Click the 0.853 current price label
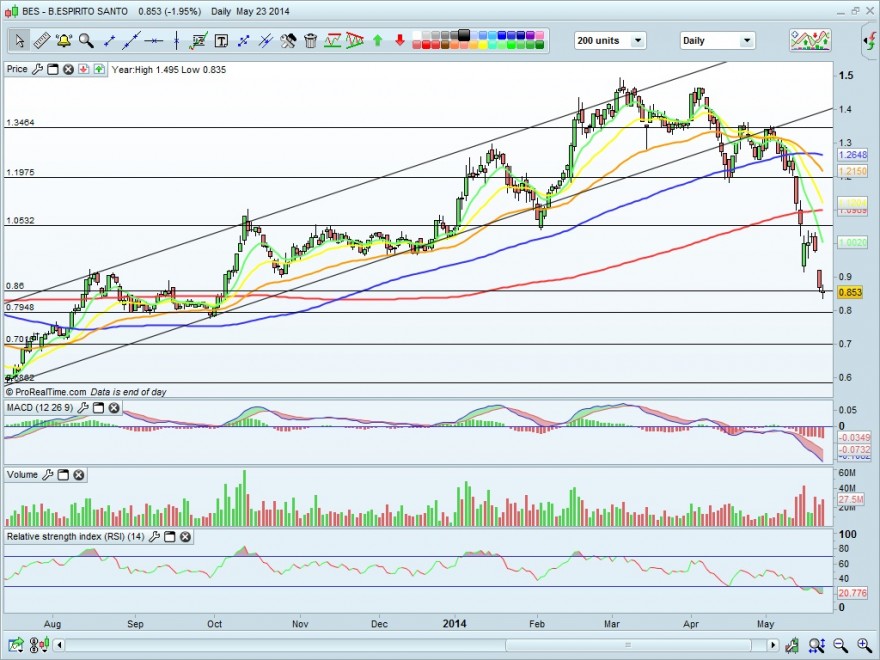The width and height of the screenshot is (880, 660). [850, 292]
